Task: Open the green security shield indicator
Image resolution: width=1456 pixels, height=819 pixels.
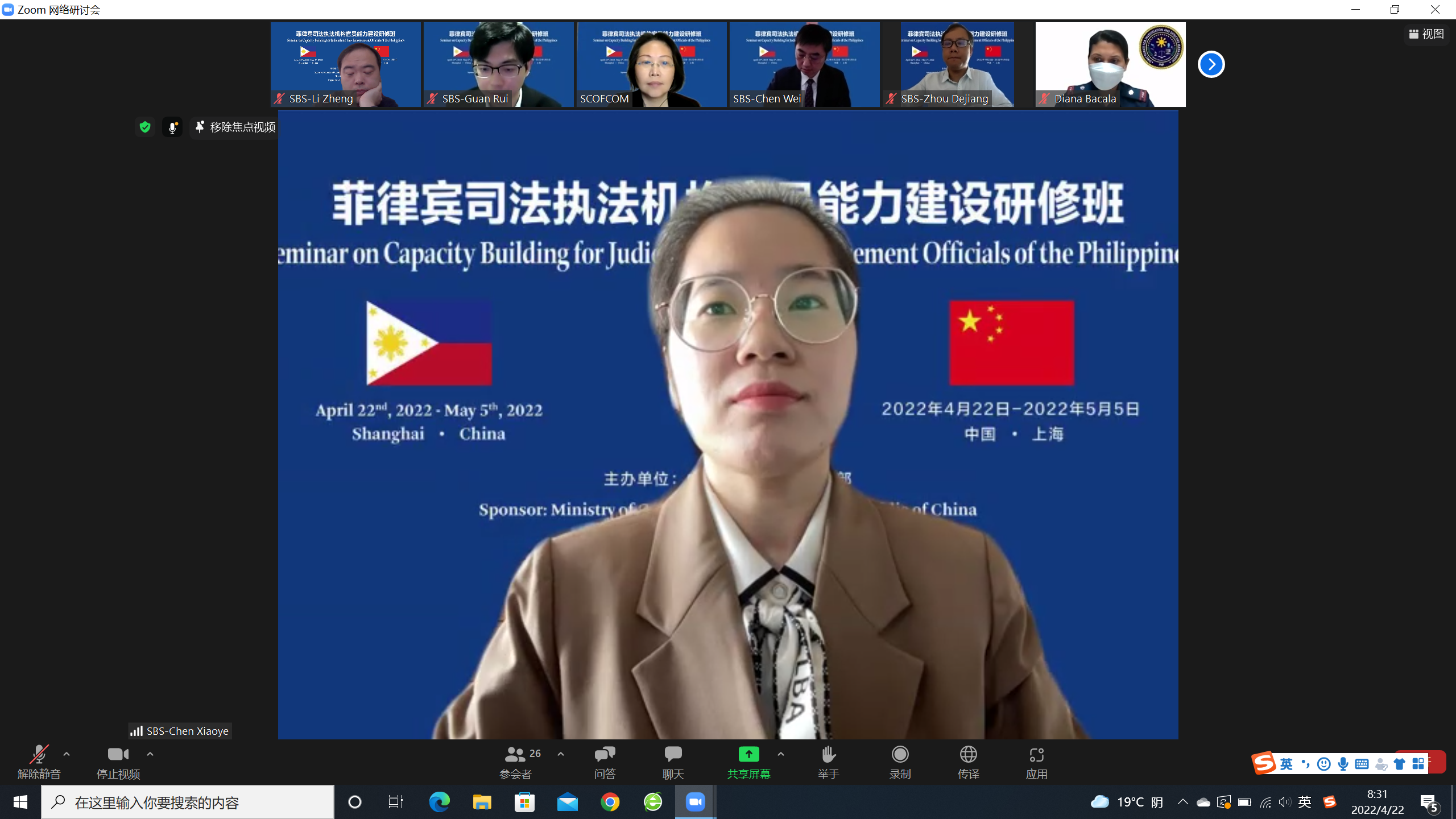Action: (x=144, y=127)
